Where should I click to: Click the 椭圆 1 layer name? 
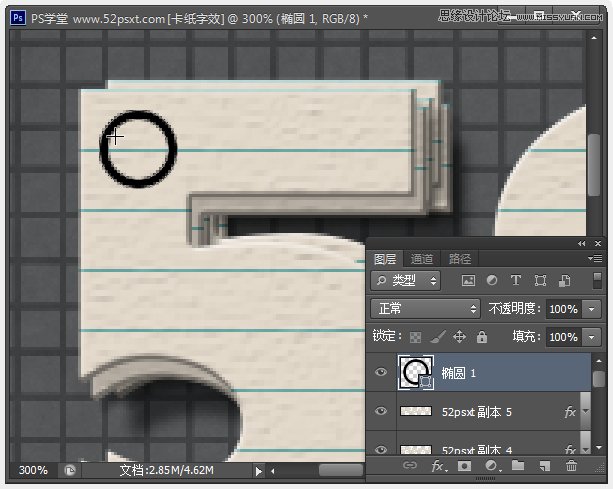coord(459,373)
